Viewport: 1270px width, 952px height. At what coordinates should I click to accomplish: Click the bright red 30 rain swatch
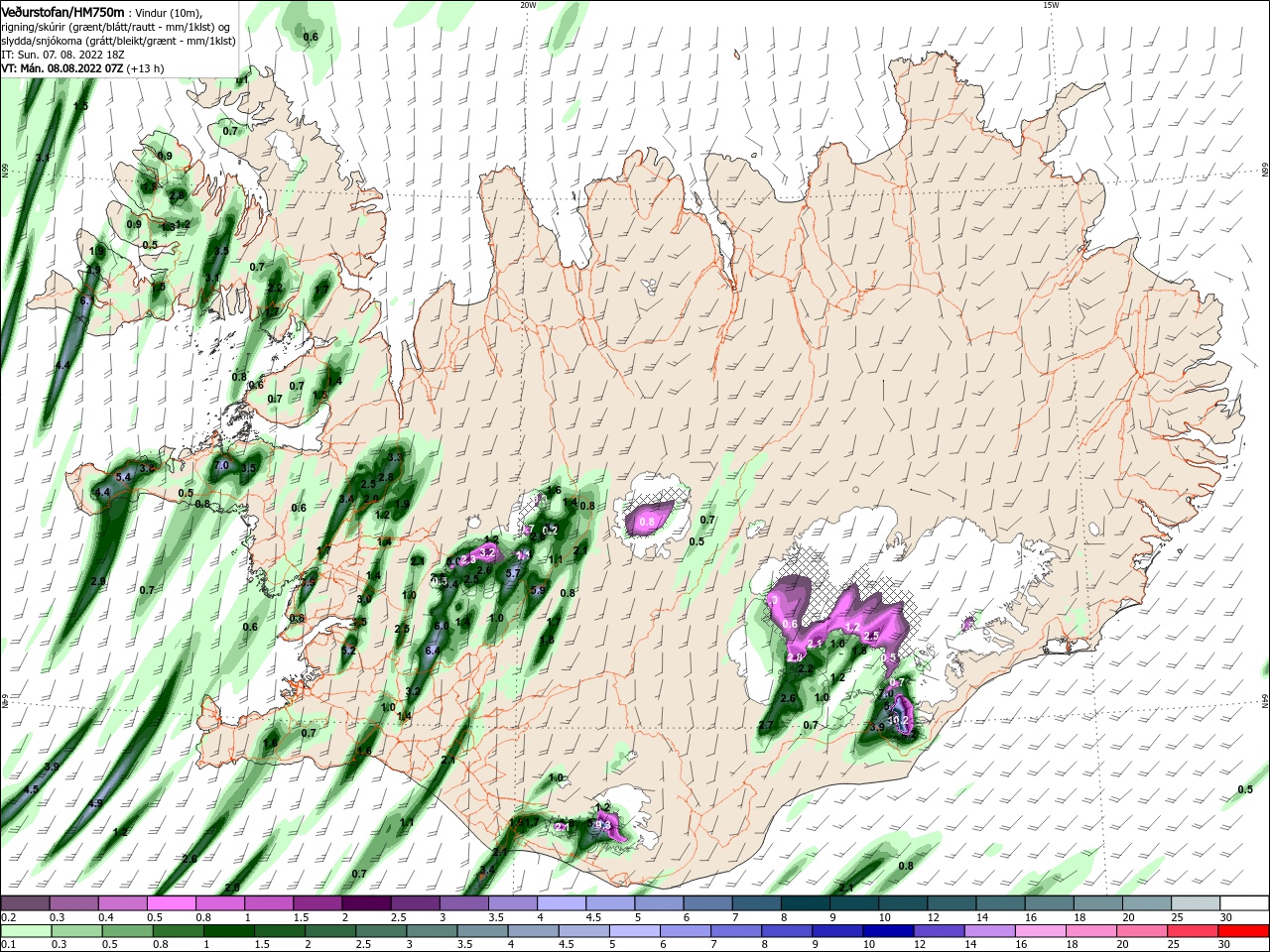point(1244,931)
